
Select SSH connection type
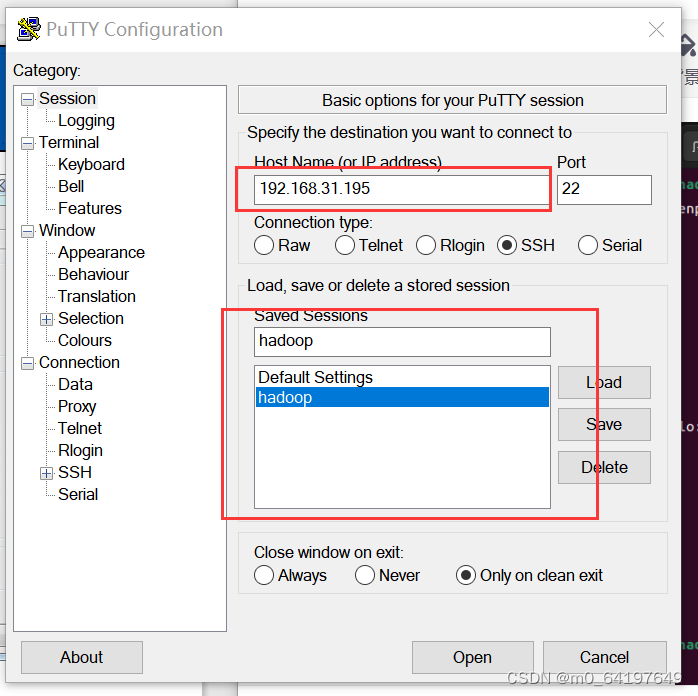(x=526, y=246)
